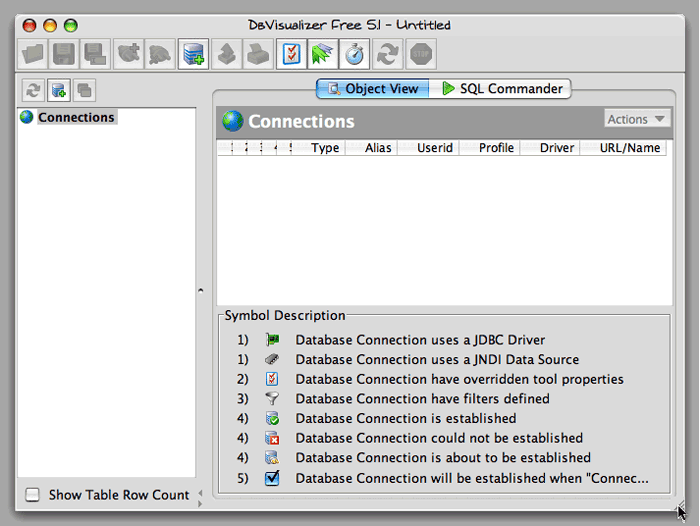Image resolution: width=700 pixels, height=526 pixels.
Task: Click the open folder toolbar icon
Action: [x=33, y=54]
